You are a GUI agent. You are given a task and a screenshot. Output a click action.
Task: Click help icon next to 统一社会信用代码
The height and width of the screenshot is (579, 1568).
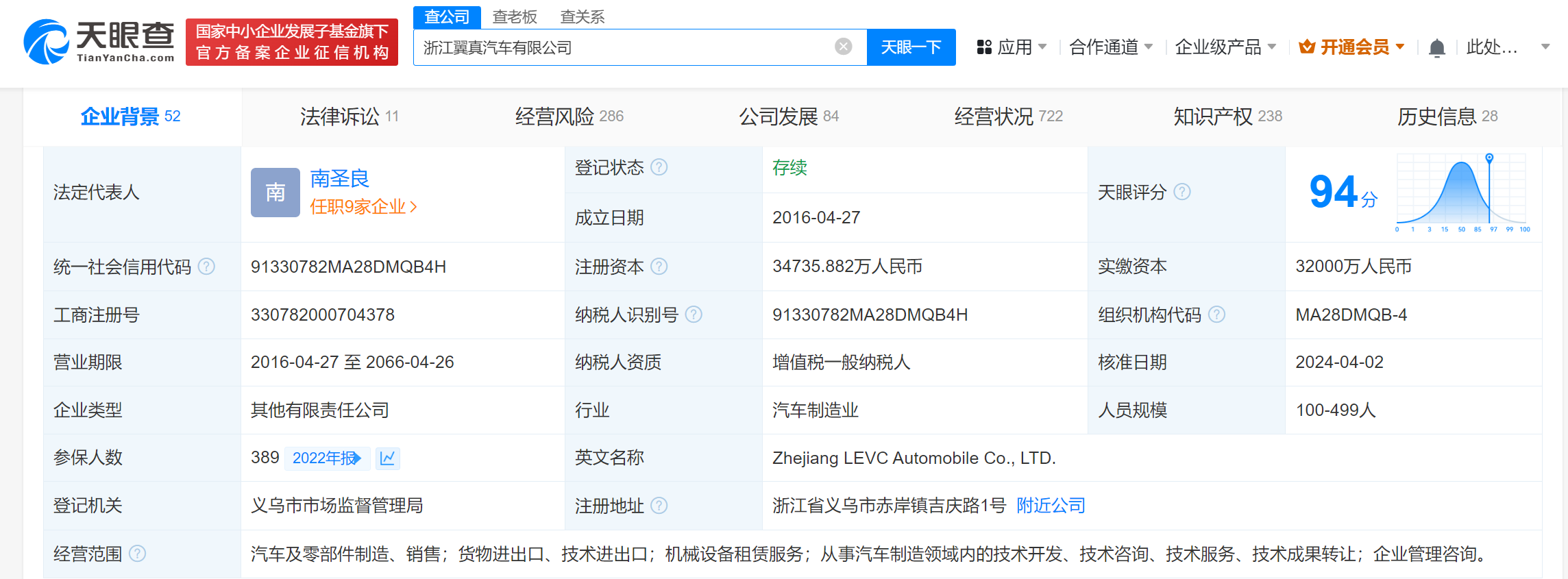pyautogui.click(x=206, y=267)
